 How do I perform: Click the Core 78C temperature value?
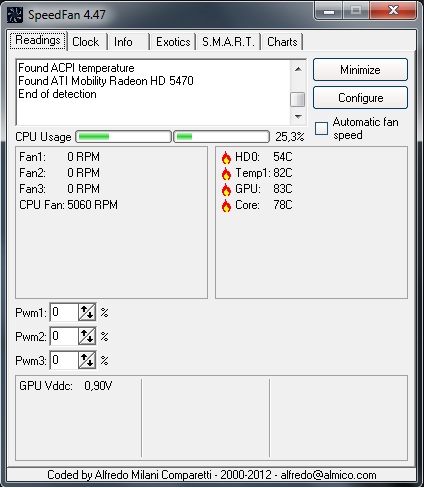pos(283,205)
